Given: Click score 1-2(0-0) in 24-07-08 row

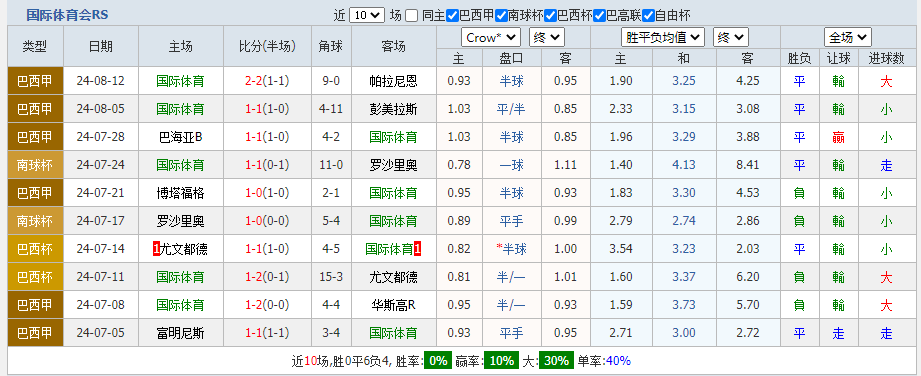Looking at the screenshot, I should [267, 305].
